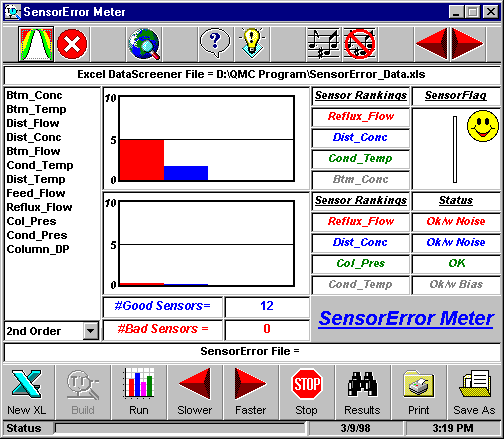Click the top toolbar left red arrow
The height and width of the screenshot is (439, 504).
pyautogui.click(x=432, y=44)
